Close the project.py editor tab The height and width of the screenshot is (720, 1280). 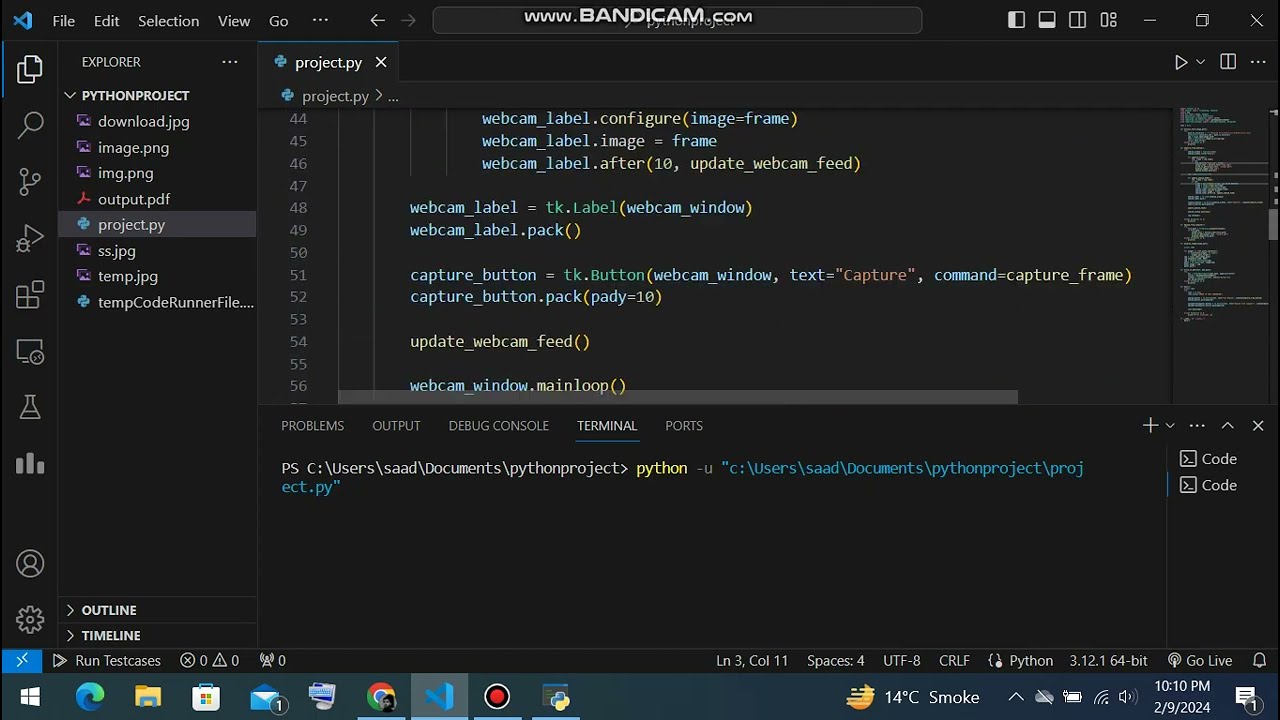pos(381,62)
